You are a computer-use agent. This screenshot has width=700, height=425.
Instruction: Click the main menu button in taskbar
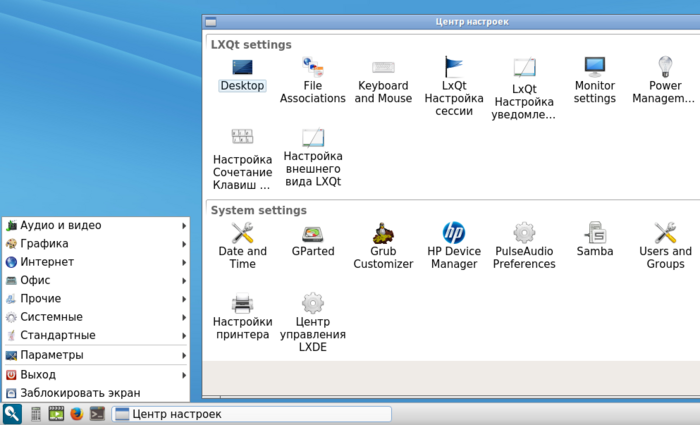[x=12, y=413]
